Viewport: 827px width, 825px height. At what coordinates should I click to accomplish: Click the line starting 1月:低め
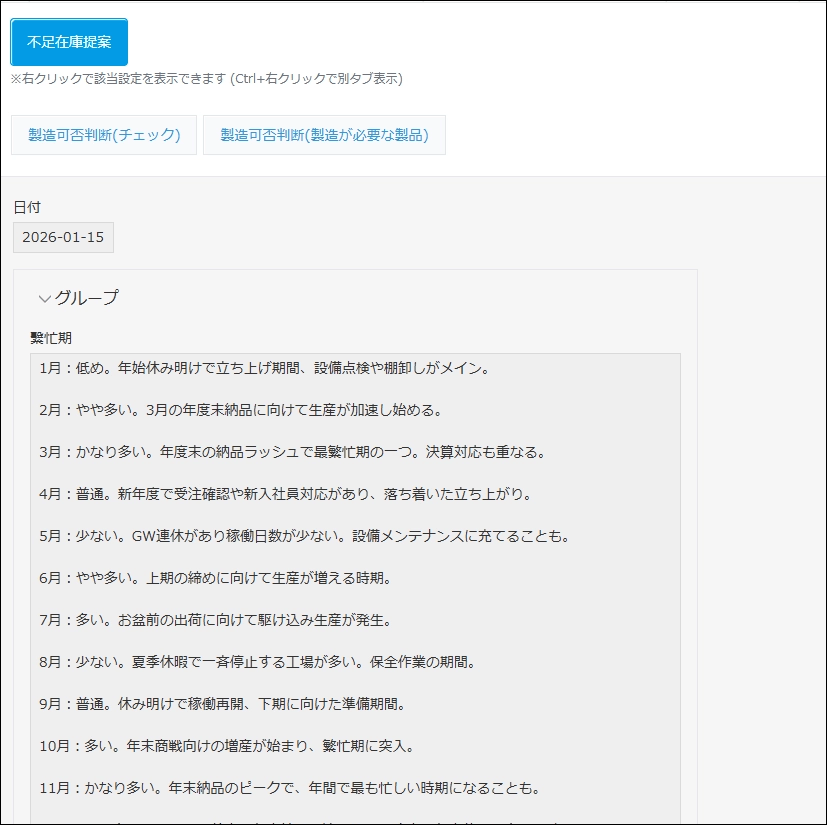[264, 368]
